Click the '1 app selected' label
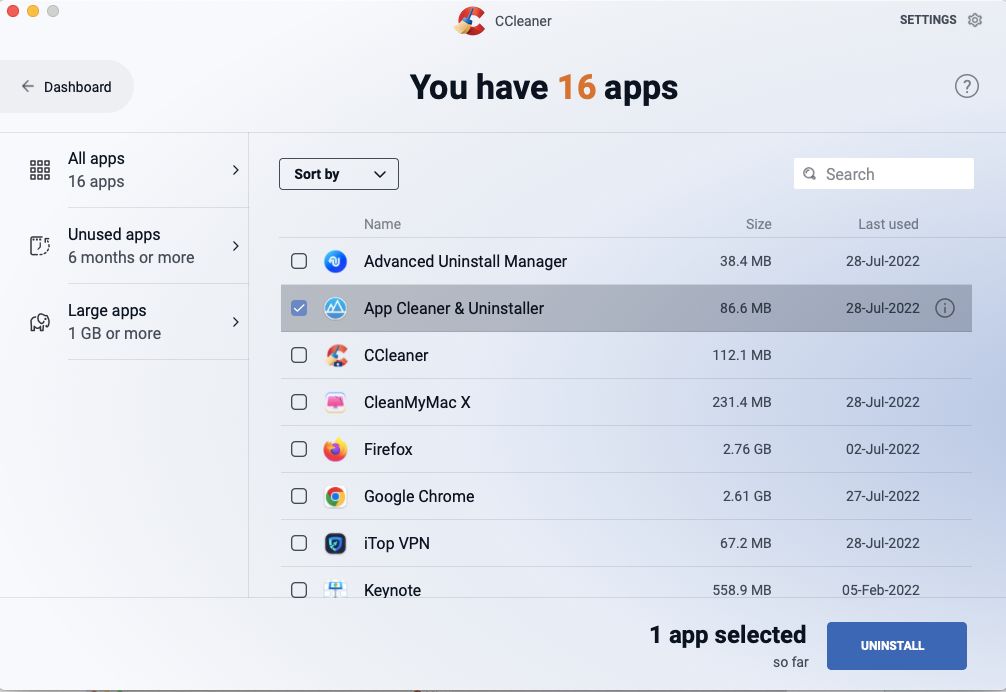This screenshot has width=1006, height=692. click(728, 635)
